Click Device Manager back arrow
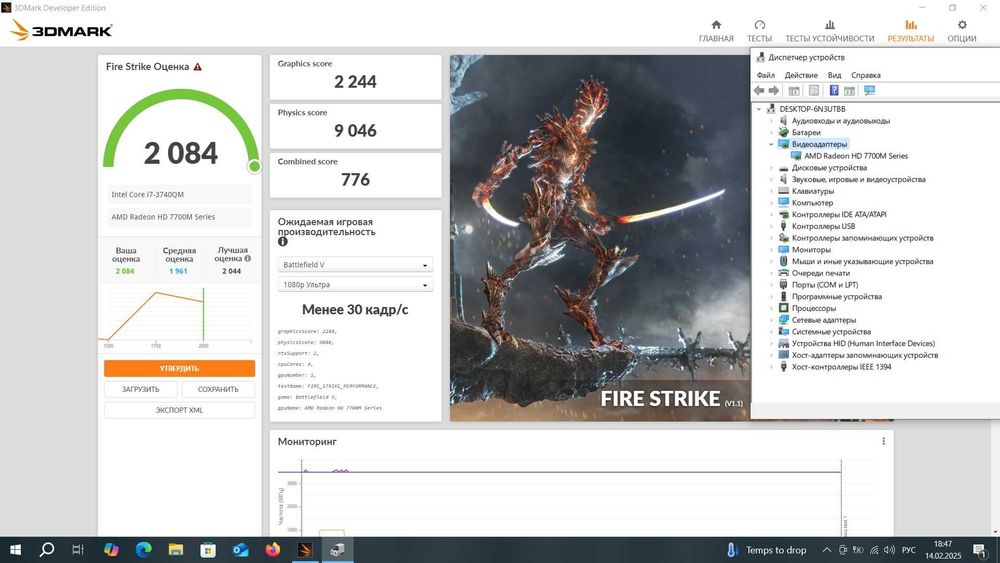This screenshot has height=563, width=1000. pos(759,91)
